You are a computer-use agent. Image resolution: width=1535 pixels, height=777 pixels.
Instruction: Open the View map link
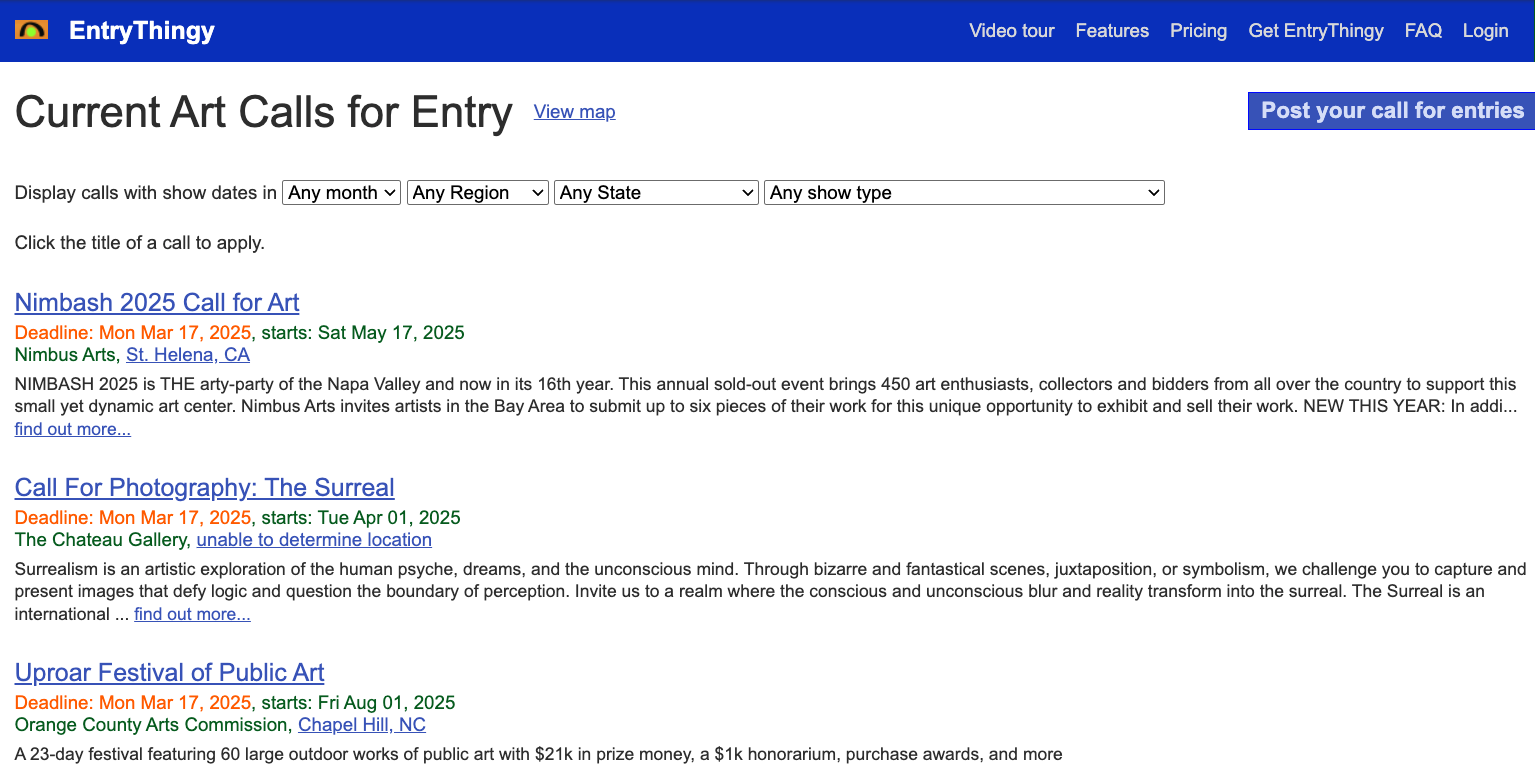(575, 112)
